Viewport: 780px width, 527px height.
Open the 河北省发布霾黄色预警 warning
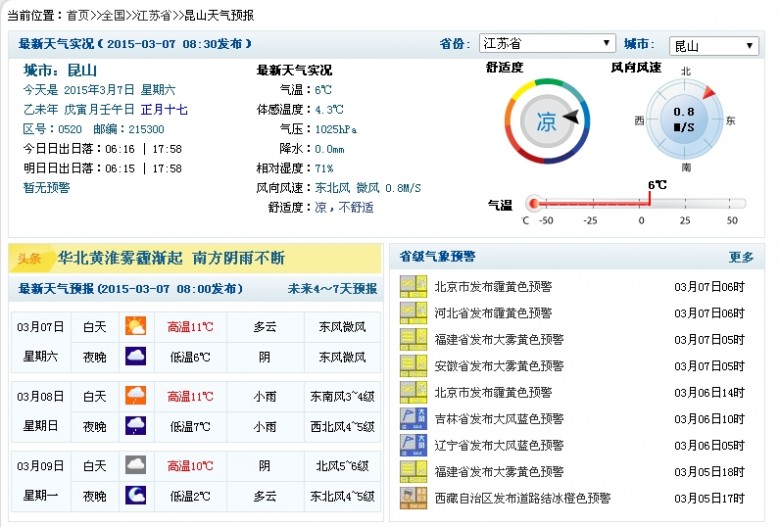click(493, 313)
